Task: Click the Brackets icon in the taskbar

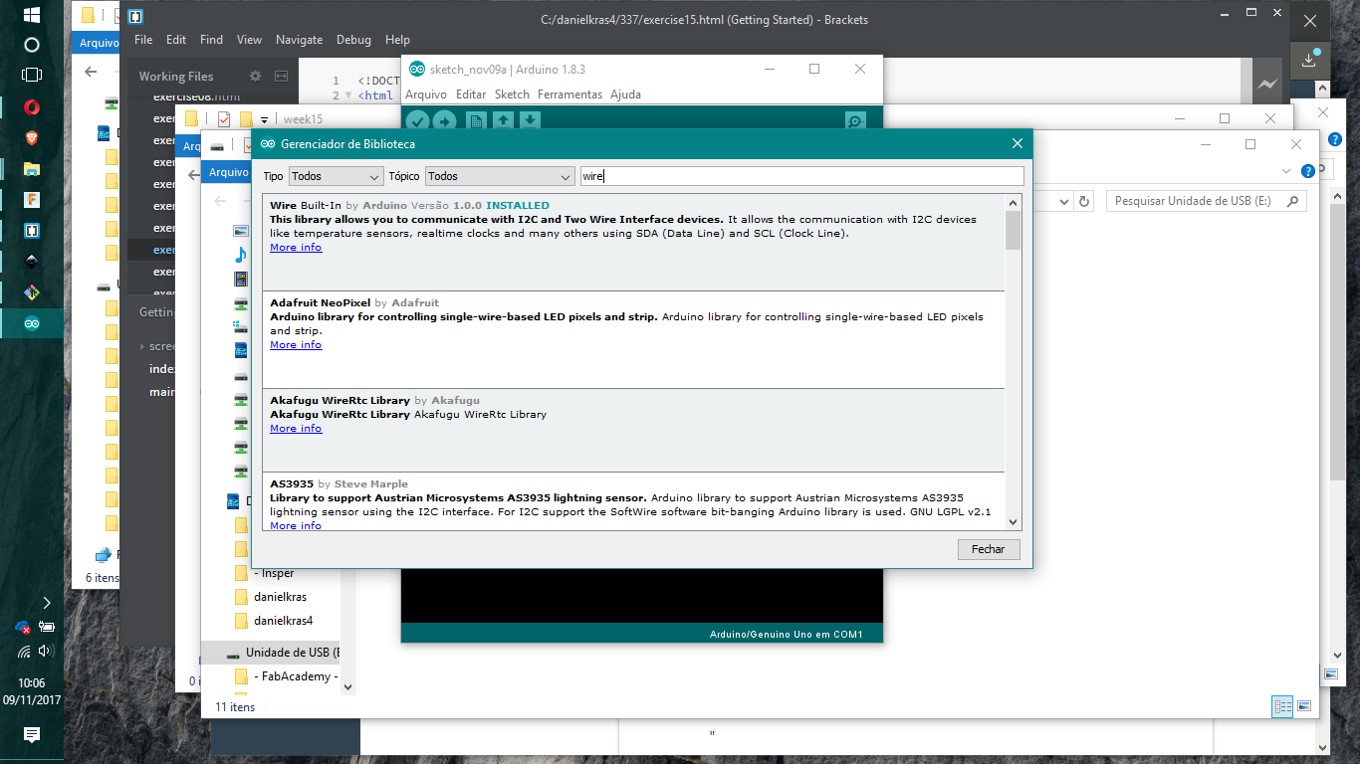Action: [32, 231]
